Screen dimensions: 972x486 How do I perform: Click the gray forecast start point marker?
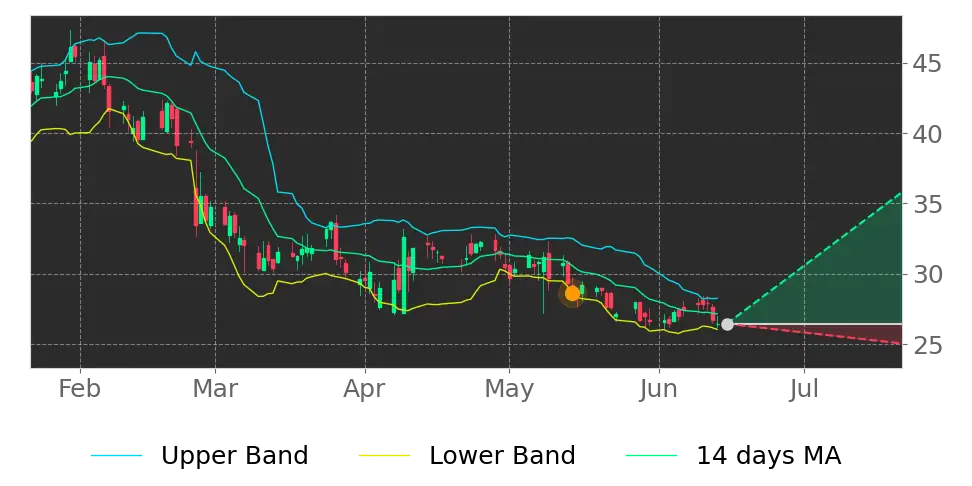727,324
